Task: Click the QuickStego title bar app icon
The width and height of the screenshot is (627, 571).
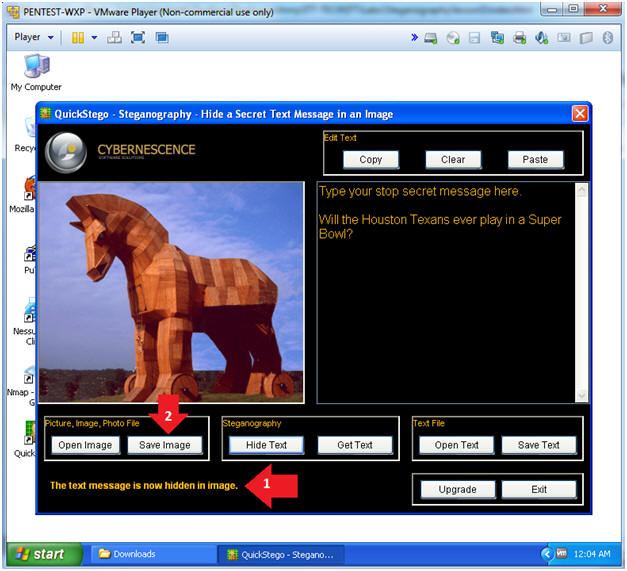Action: point(45,114)
